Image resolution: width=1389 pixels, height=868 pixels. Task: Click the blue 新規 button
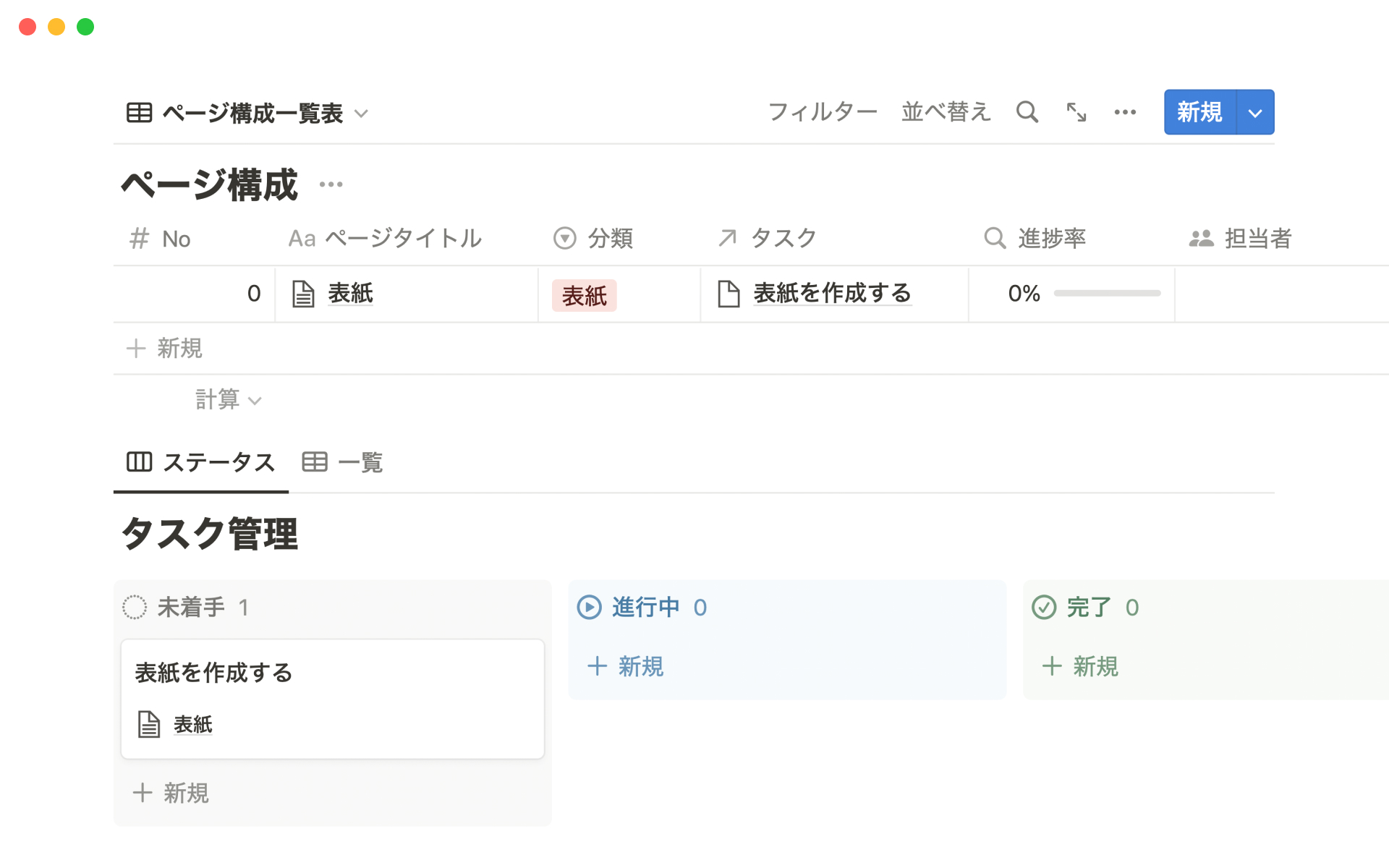tap(1199, 113)
